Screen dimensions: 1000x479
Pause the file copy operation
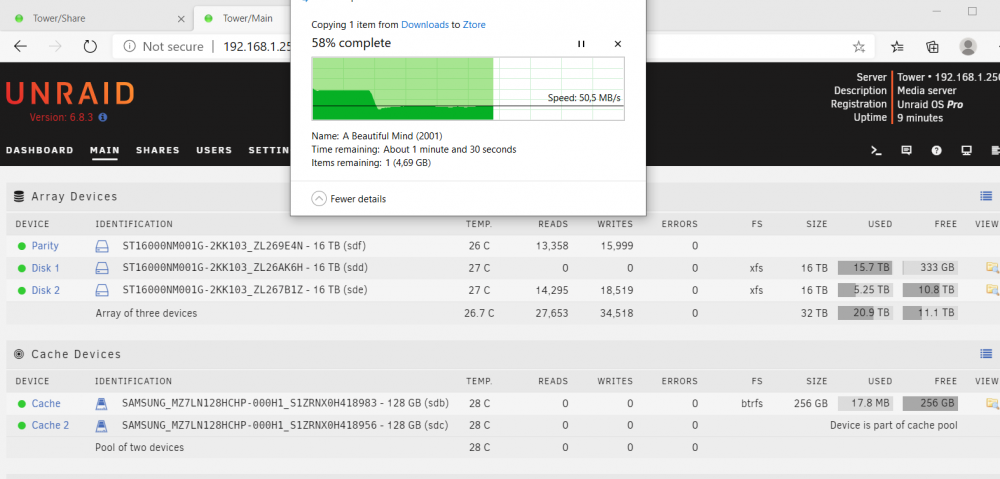[x=581, y=44]
